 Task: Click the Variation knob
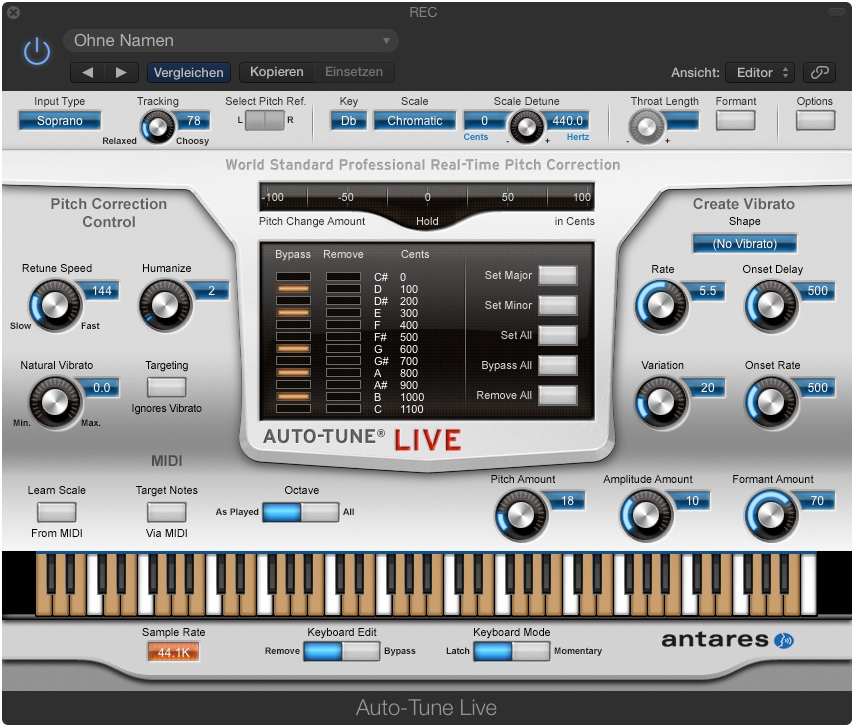[661, 402]
